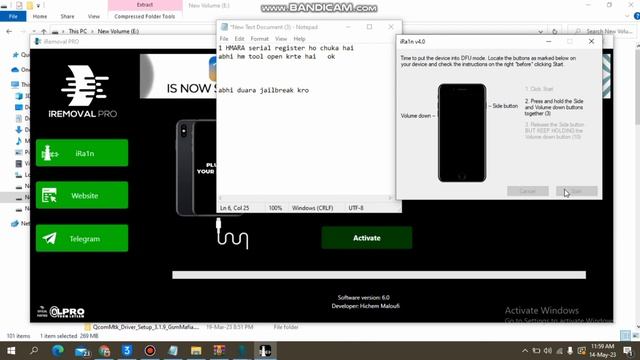Open Notepad's Edit menu
The height and width of the screenshot is (360, 640).
tap(239, 39)
